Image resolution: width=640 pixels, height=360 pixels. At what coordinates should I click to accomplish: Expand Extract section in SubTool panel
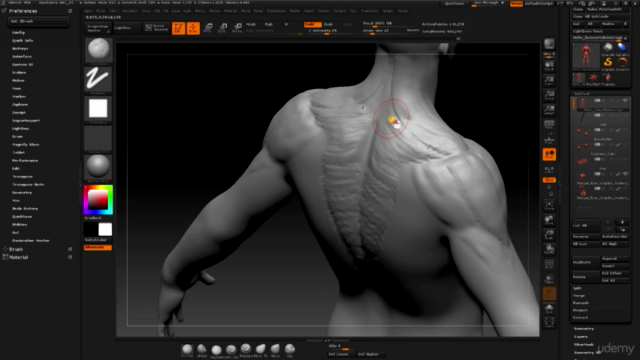click(x=580, y=317)
